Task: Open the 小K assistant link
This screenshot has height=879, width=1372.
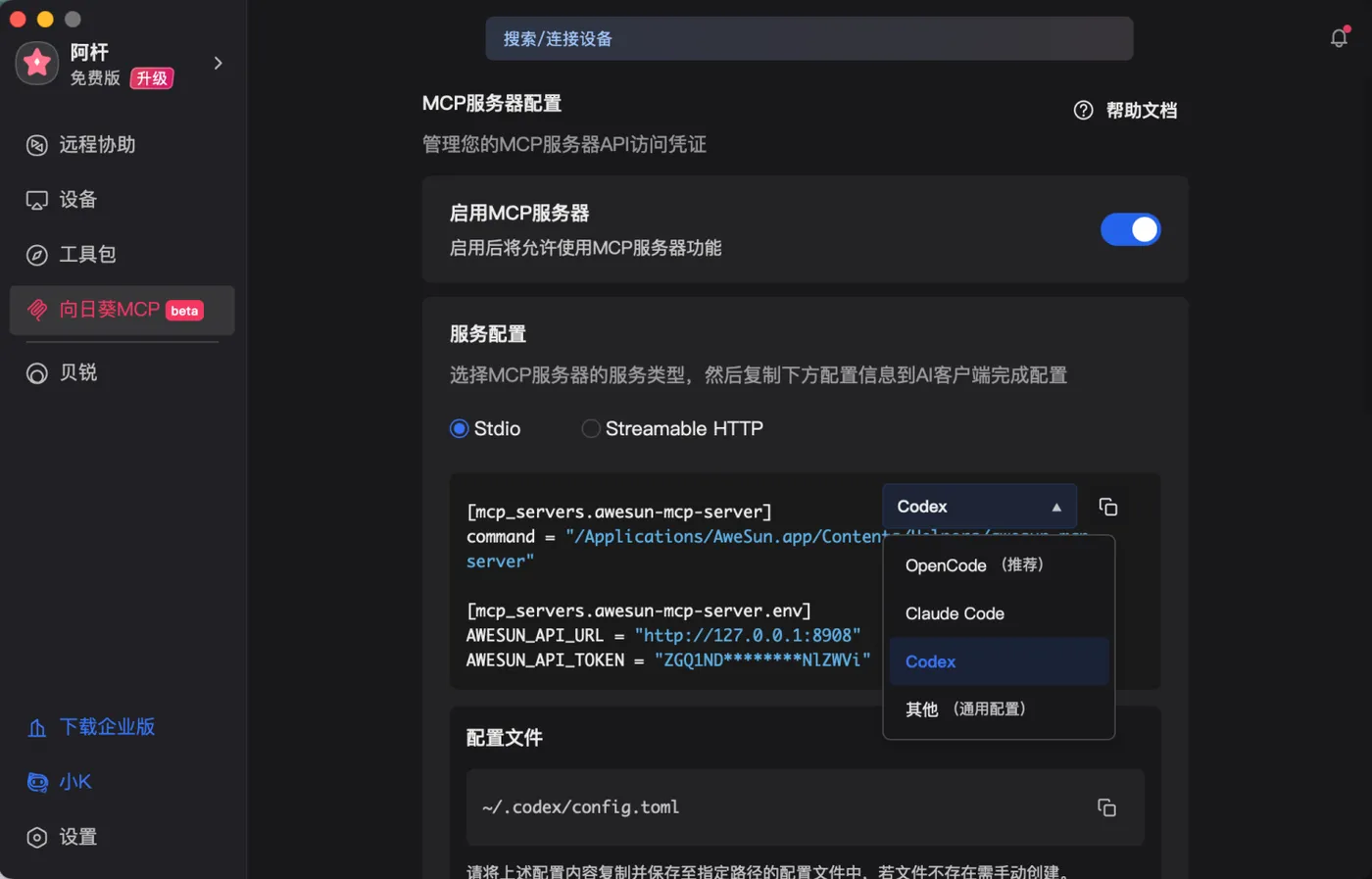Action: [75, 782]
